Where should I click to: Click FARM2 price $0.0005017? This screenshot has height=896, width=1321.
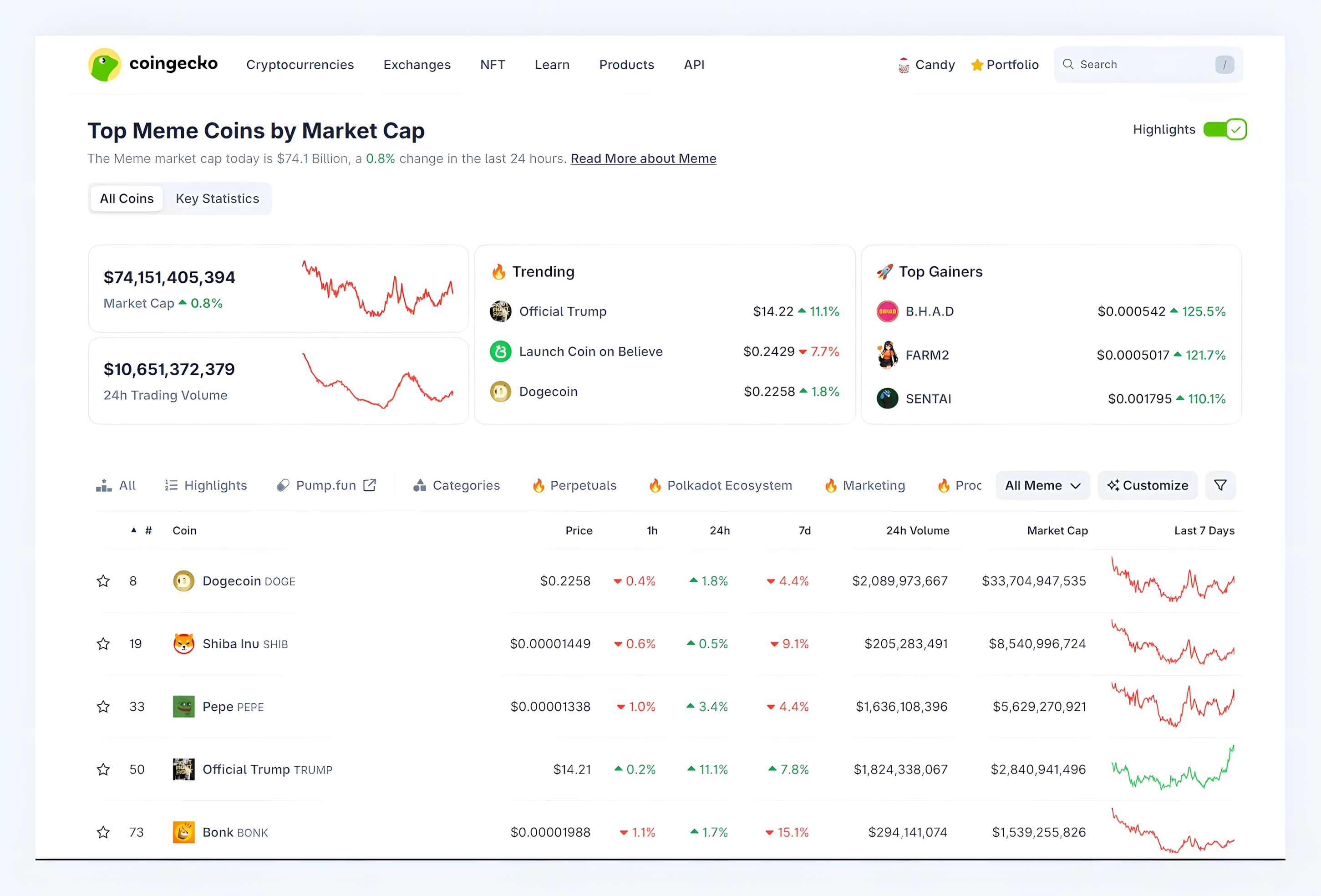[x=1133, y=355]
